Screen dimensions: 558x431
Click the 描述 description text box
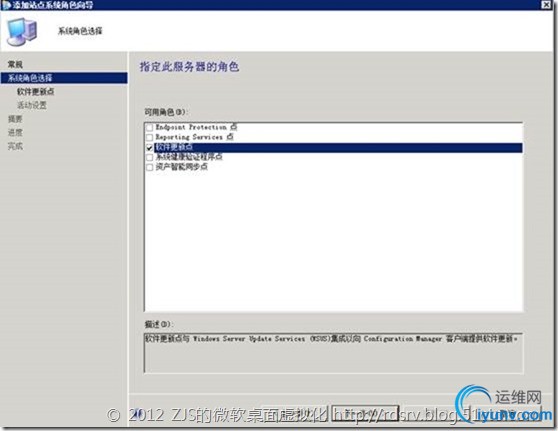(x=333, y=353)
